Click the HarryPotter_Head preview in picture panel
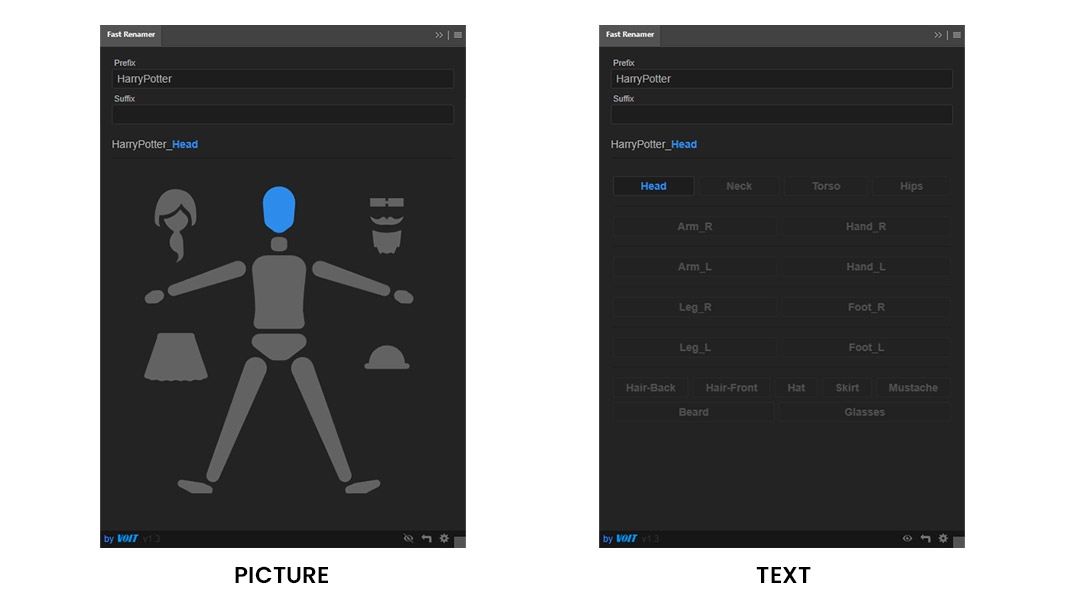Image resolution: width=1065 pixels, height=602 pixels. (155, 144)
